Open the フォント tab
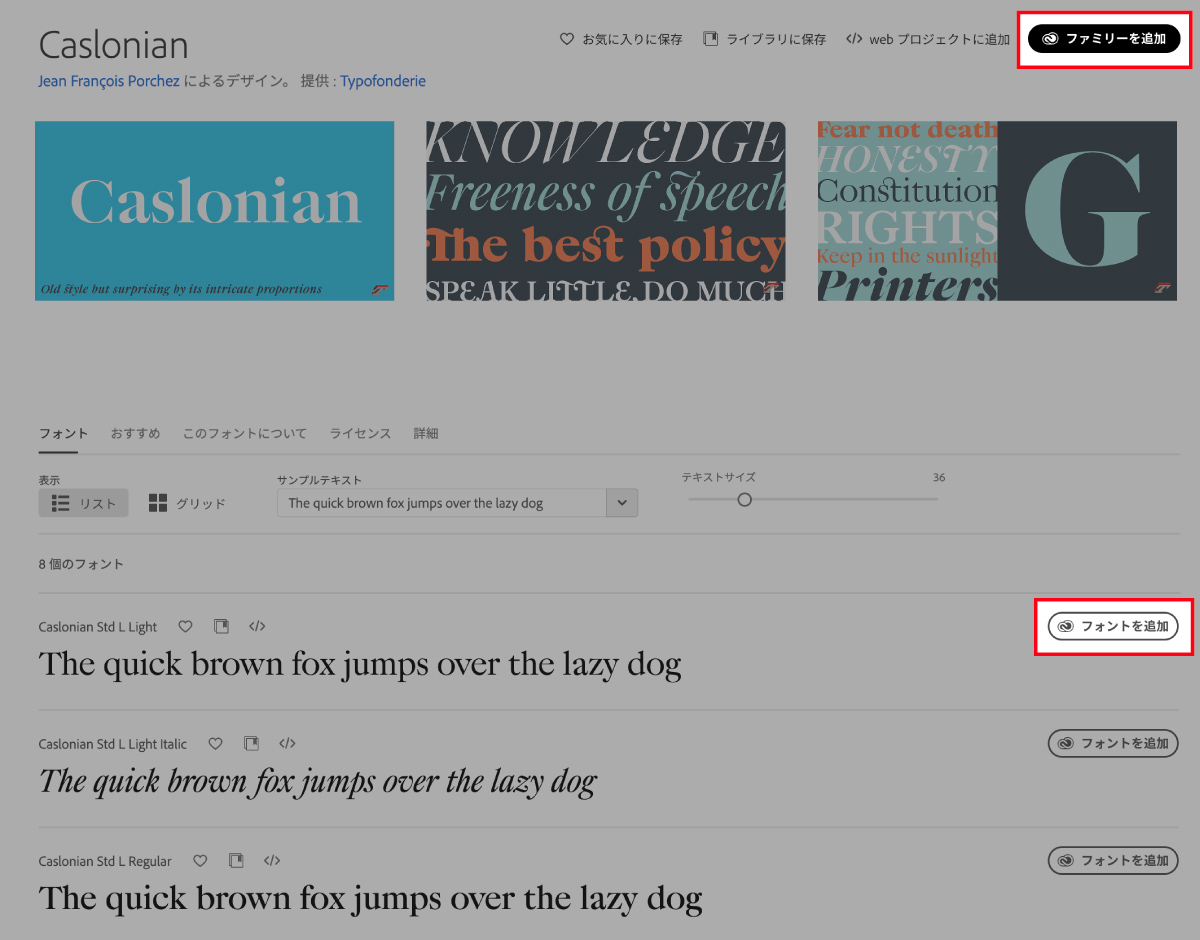1200x940 pixels. pyautogui.click(x=64, y=433)
